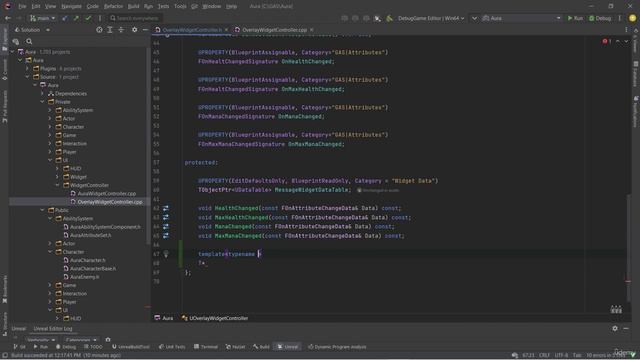Click the build hammer icon in toolbar

389,18
